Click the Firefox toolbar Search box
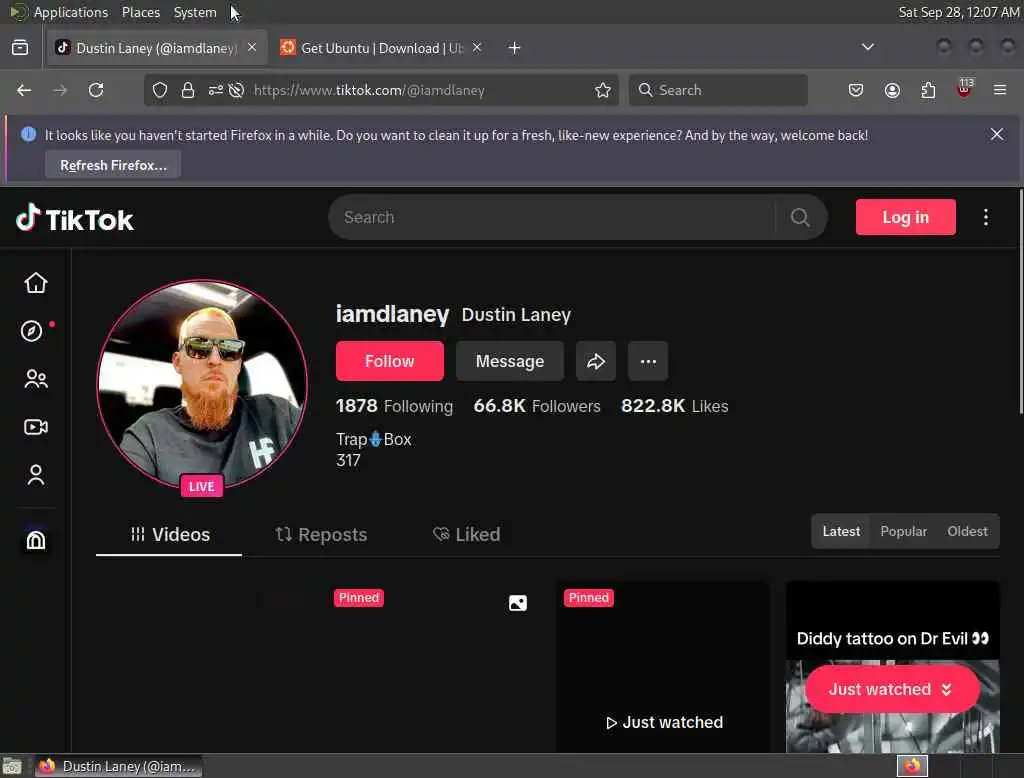Viewport: 1024px width, 778px height. point(718,90)
